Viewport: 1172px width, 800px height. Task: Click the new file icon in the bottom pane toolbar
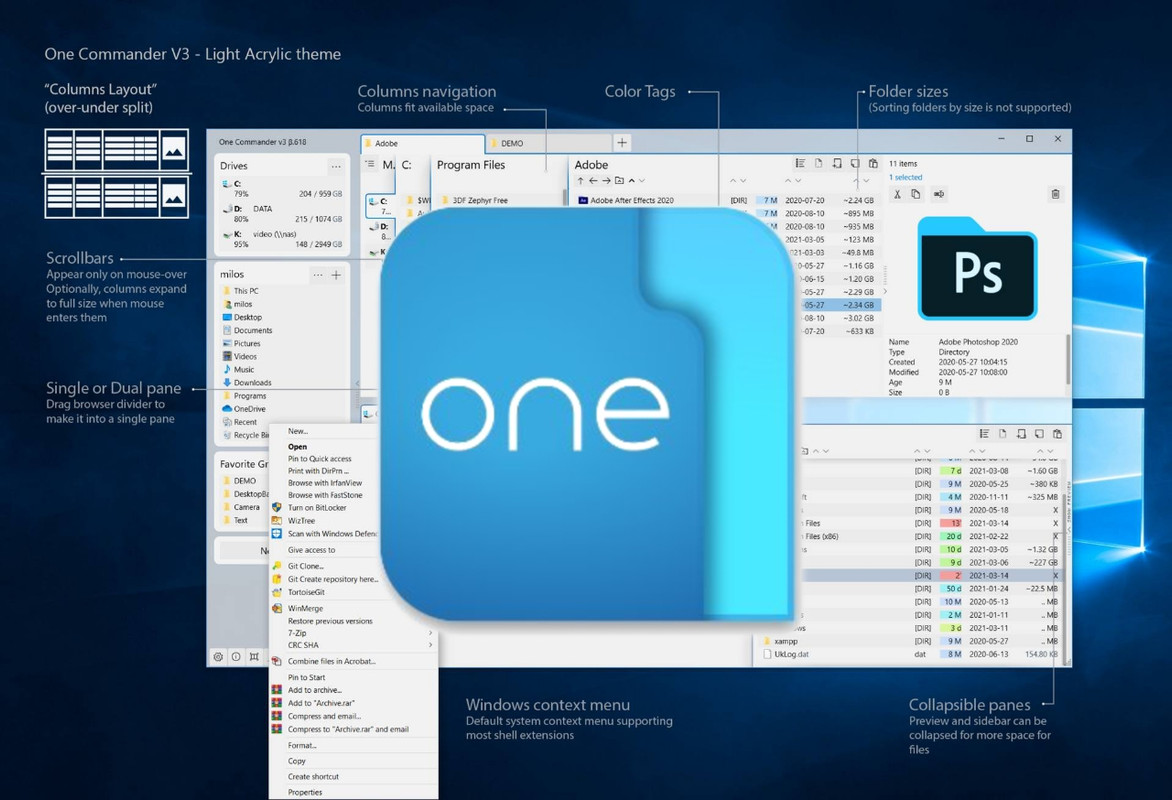(x=1002, y=434)
